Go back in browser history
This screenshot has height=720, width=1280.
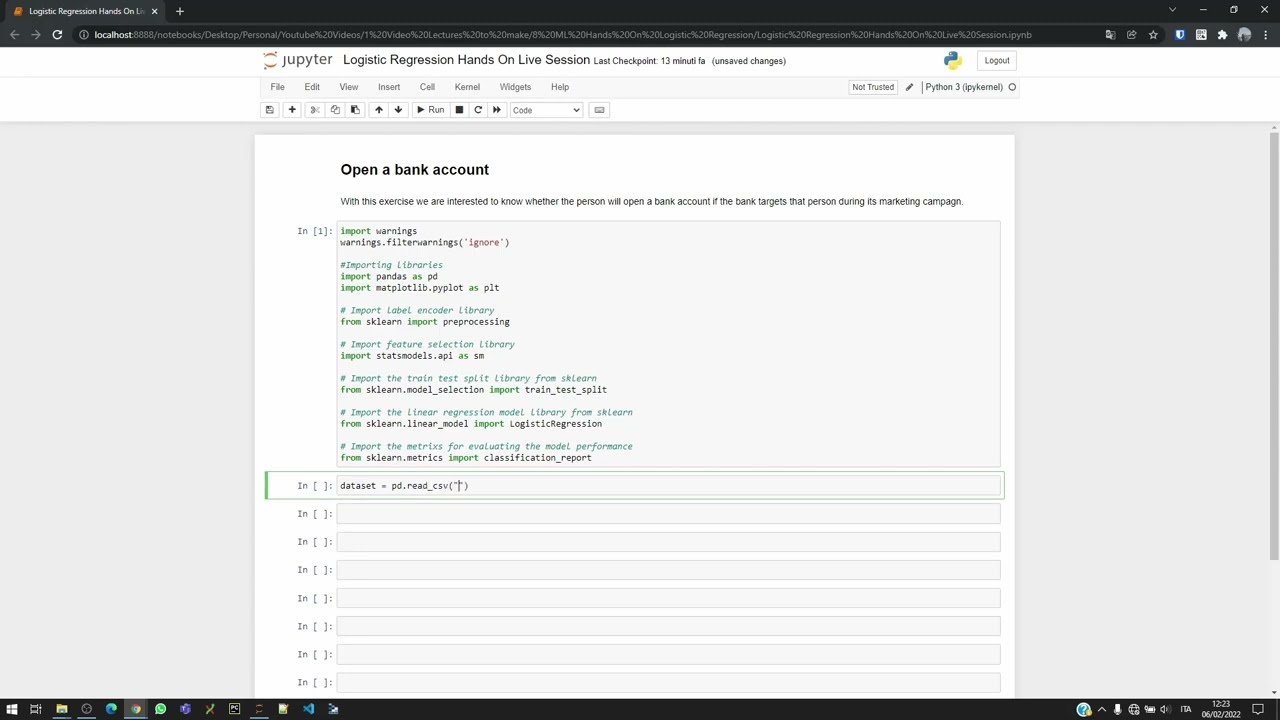(x=14, y=35)
